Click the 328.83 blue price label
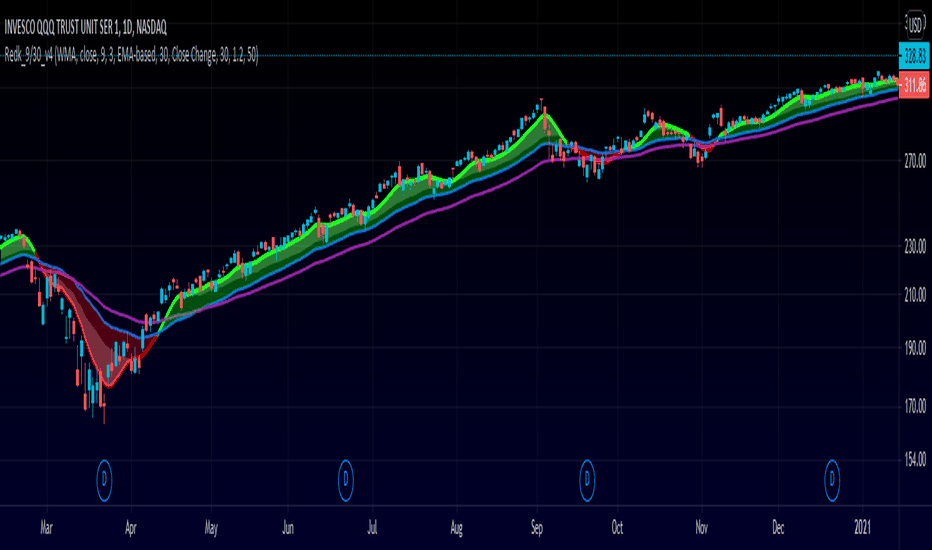Screen dimensions: 932x550 (x=914, y=56)
